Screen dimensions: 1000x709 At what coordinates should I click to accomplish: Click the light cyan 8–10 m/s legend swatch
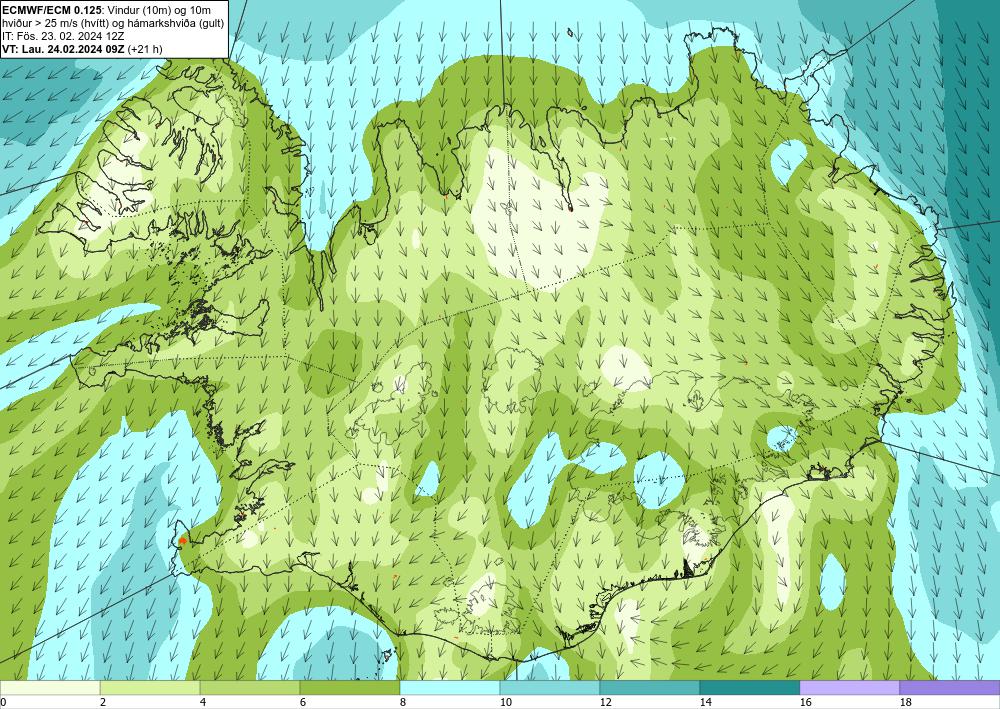click(450, 688)
